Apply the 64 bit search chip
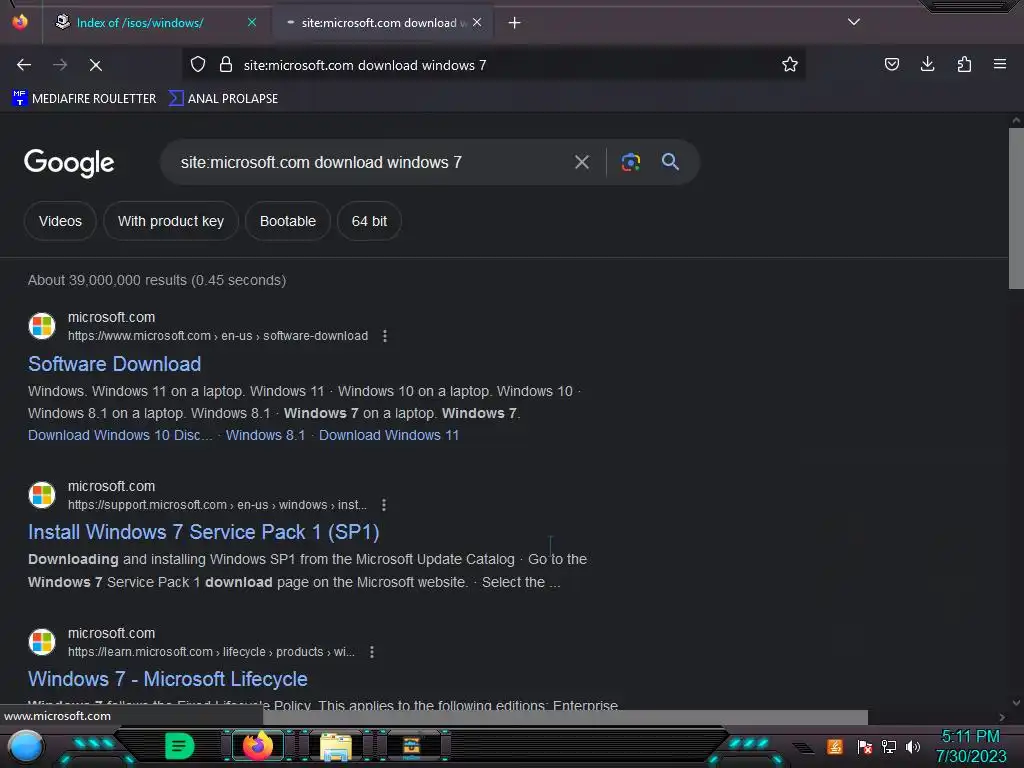The image size is (1024, 768). (x=369, y=221)
